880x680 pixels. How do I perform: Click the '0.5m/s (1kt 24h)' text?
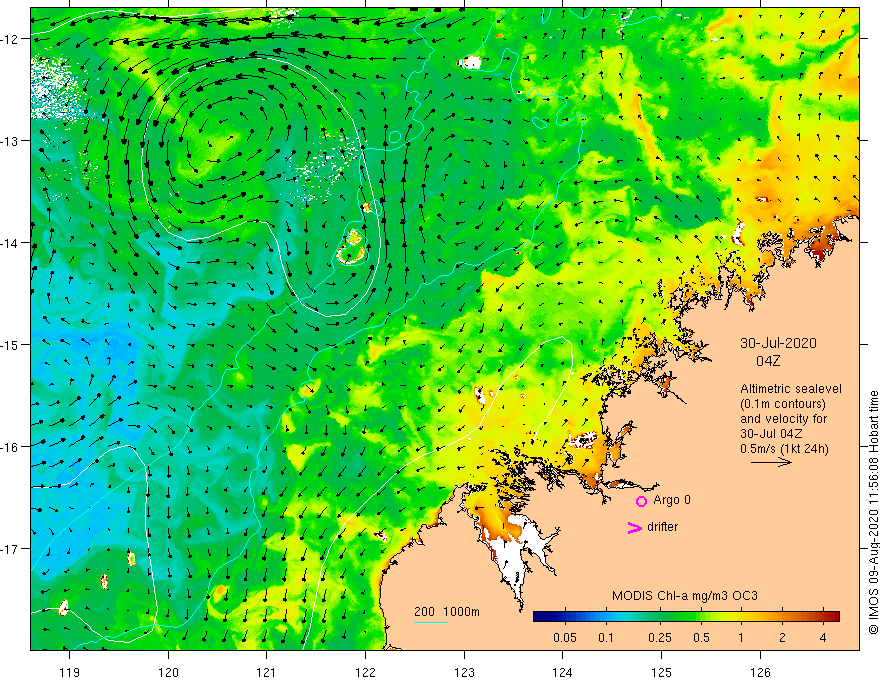[x=784, y=449]
